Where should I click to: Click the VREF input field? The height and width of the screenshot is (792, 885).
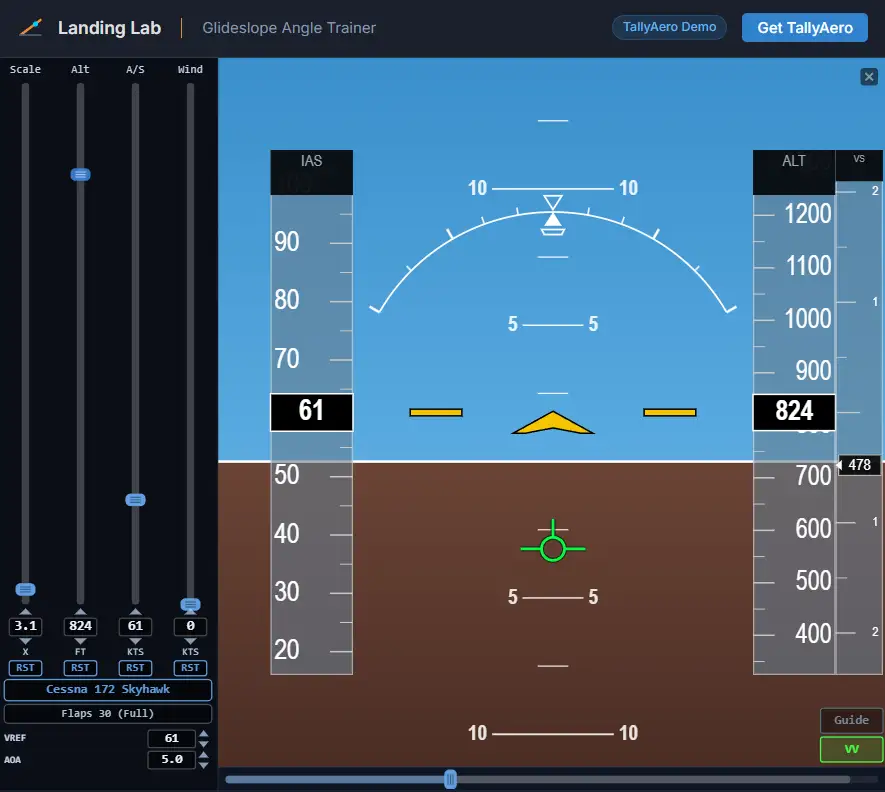tap(172, 738)
